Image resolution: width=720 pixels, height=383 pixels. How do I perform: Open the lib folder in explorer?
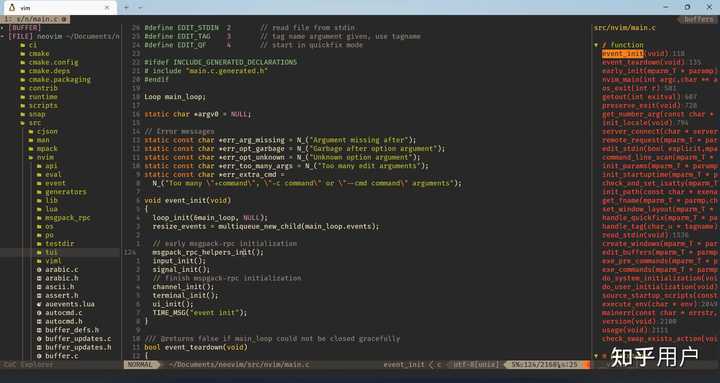[x=51, y=200]
